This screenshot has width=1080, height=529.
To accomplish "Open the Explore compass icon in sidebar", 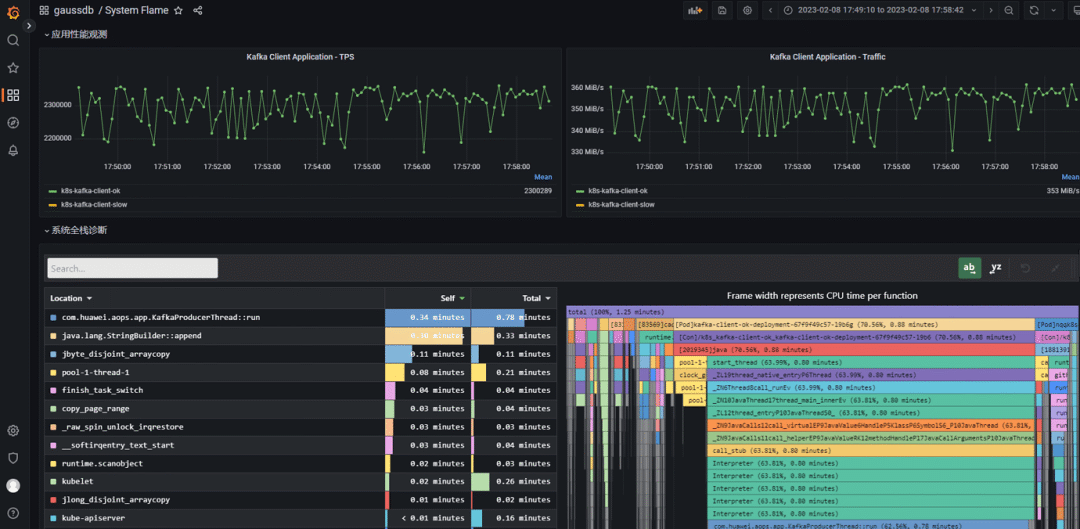I will coord(13,123).
